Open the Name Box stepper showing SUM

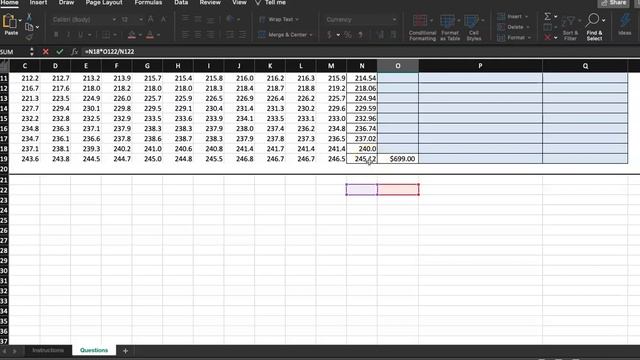pos(31,51)
